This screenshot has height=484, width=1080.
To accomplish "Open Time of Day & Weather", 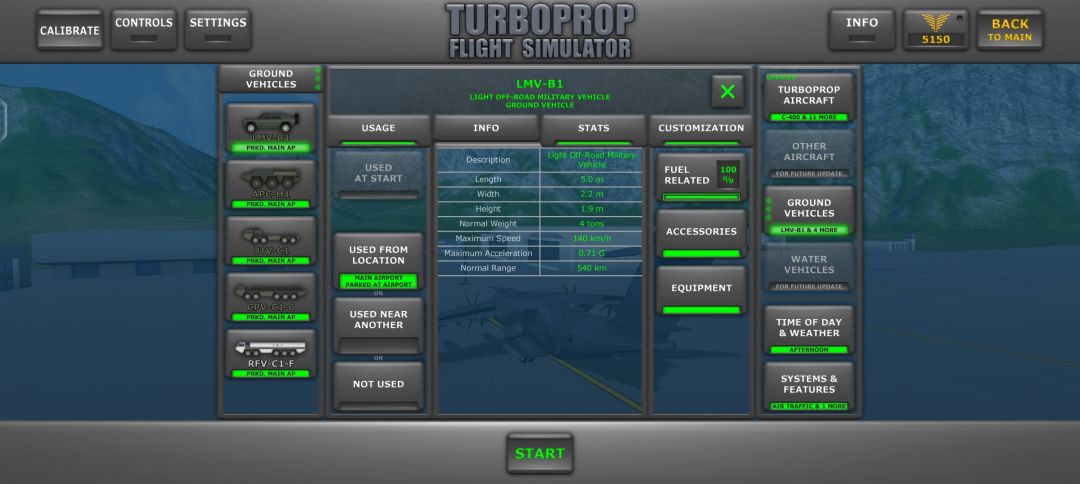I will coord(809,330).
